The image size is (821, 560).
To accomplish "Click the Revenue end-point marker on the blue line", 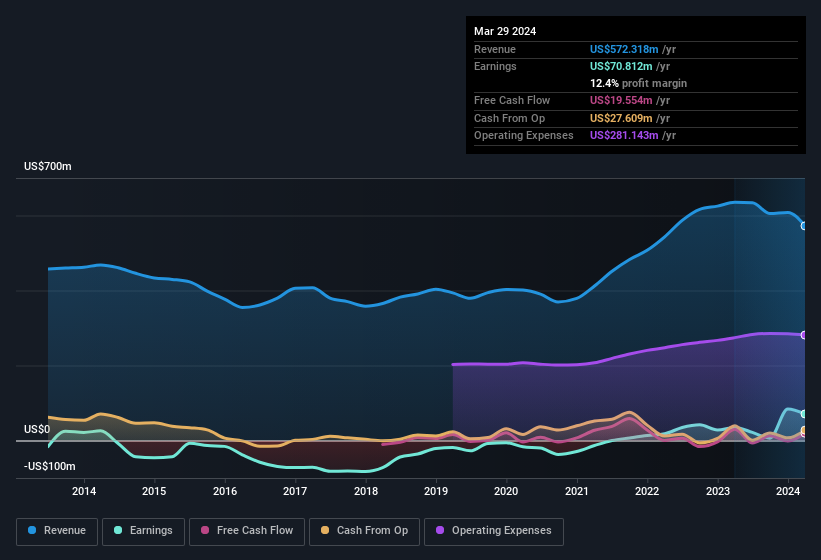I will 804,226.
